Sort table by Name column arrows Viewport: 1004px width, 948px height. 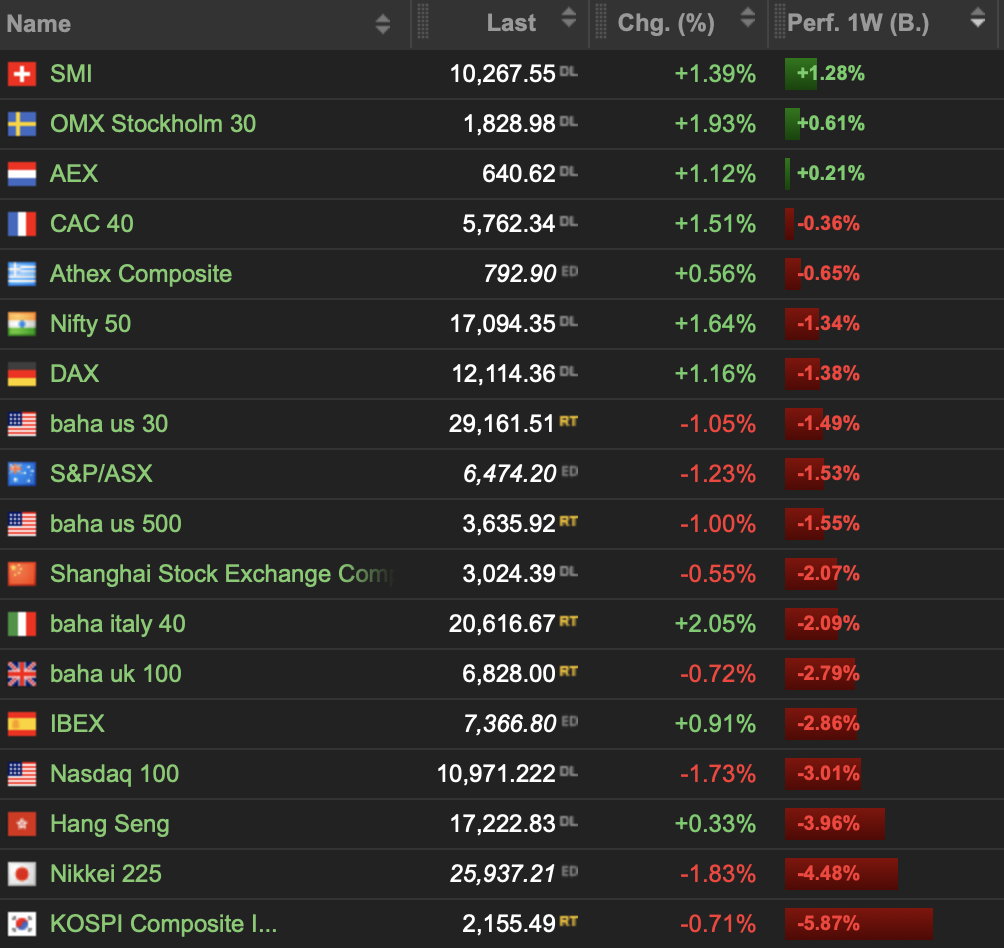click(x=382, y=24)
